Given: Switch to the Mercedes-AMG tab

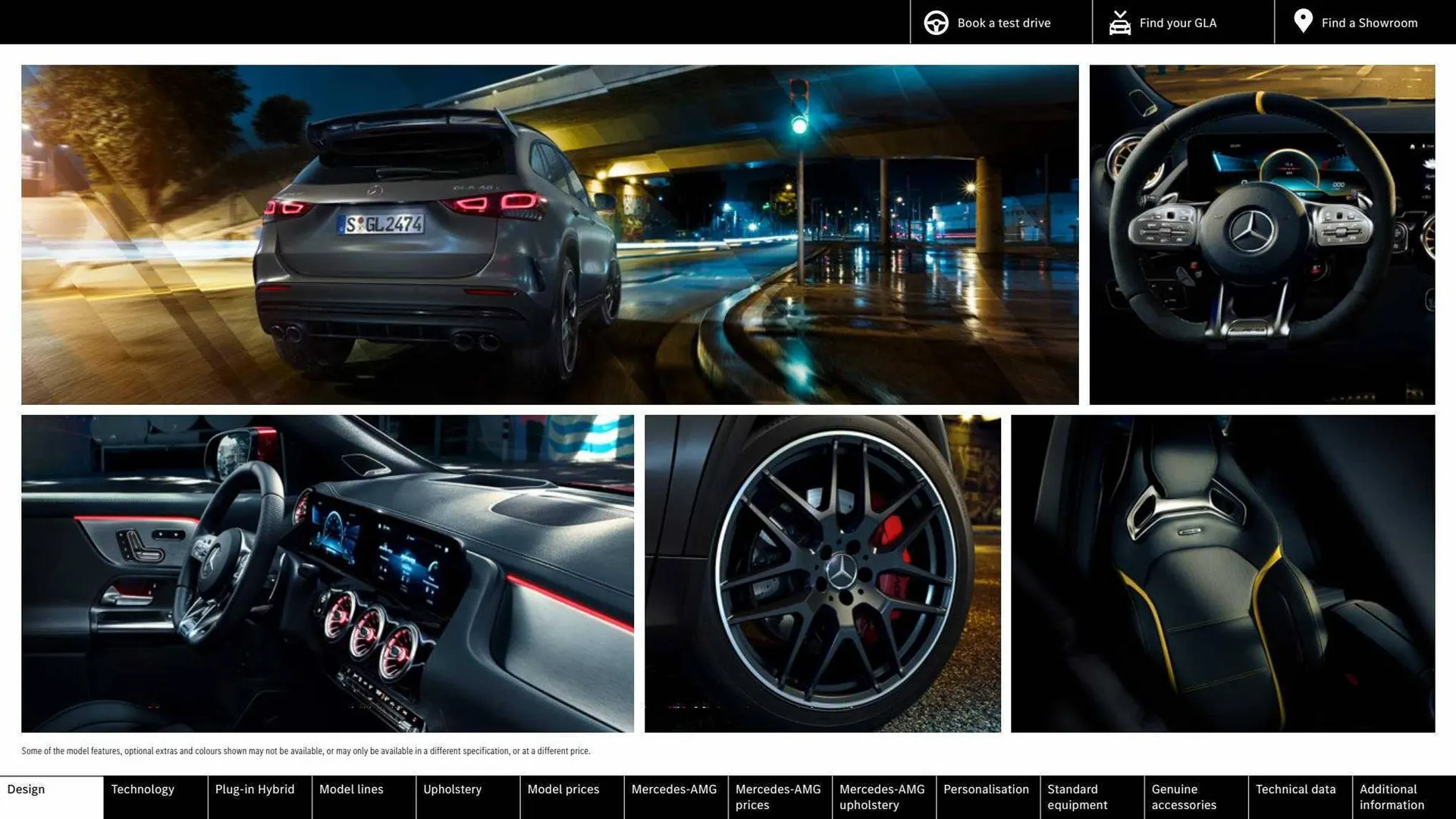Looking at the screenshot, I should click(674, 789).
